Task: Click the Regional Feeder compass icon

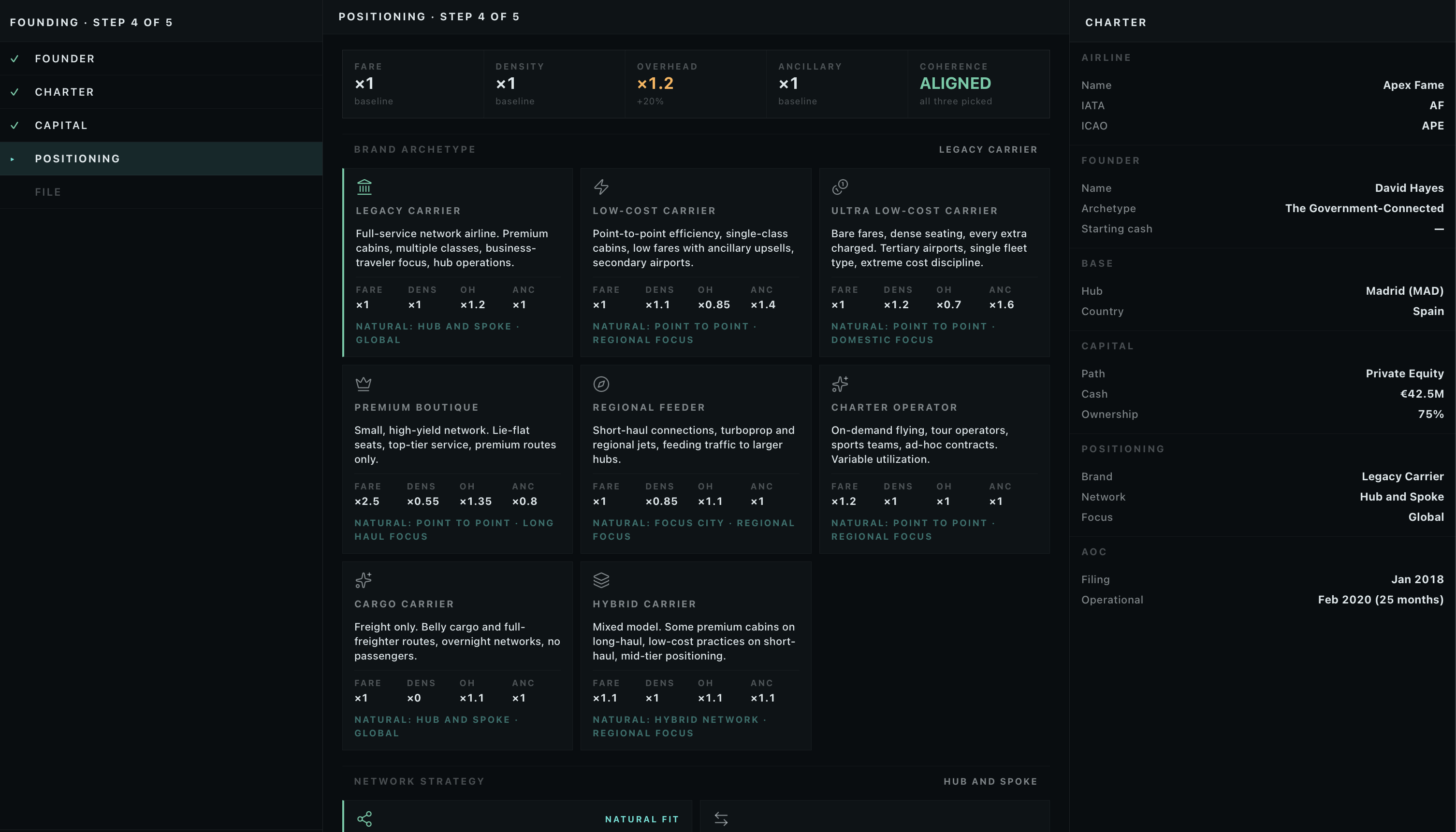Action: (x=601, y=384)
